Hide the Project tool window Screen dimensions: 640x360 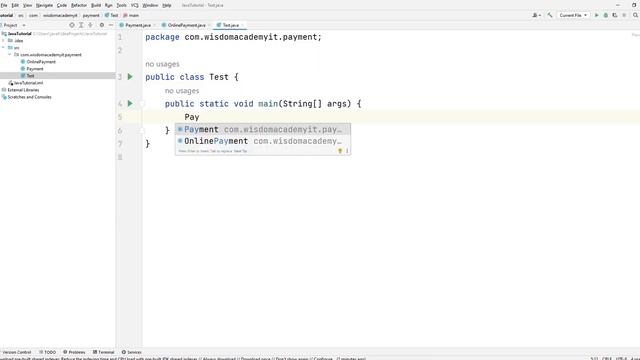(111, 25)
